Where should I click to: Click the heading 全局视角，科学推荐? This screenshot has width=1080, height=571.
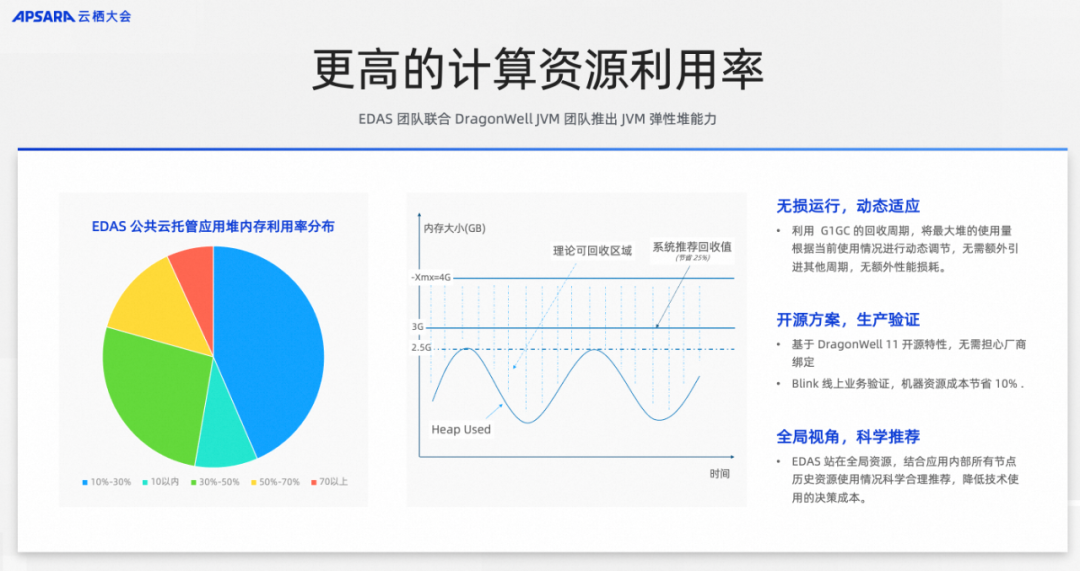848,437
